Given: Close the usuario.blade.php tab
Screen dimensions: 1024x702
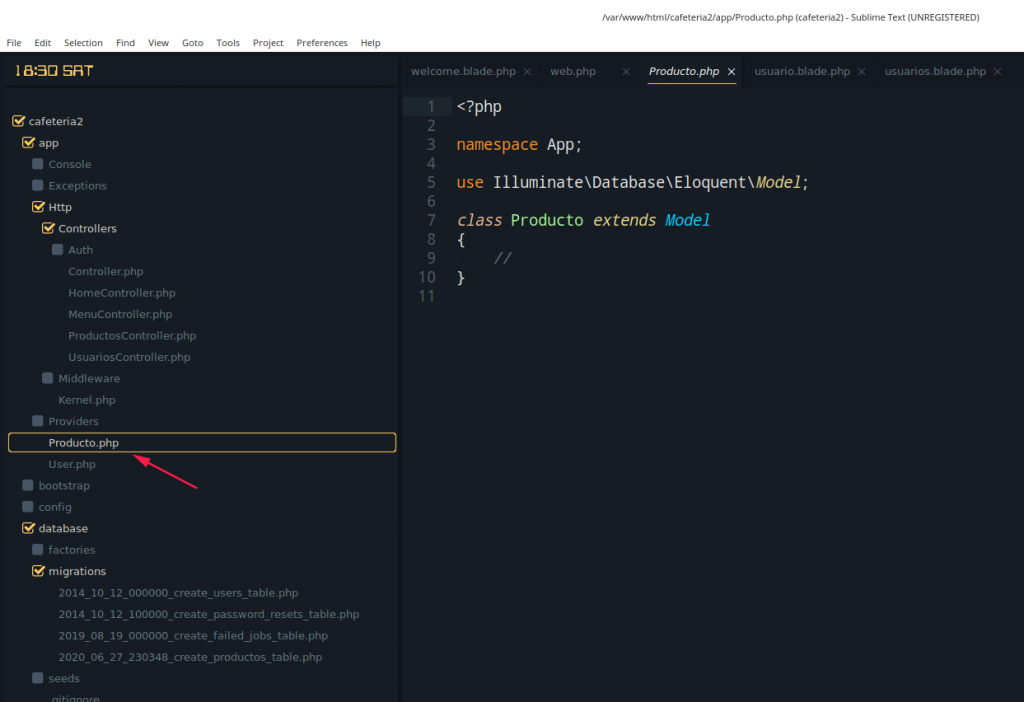Looking at the screenshot, I should coord(862,72).
